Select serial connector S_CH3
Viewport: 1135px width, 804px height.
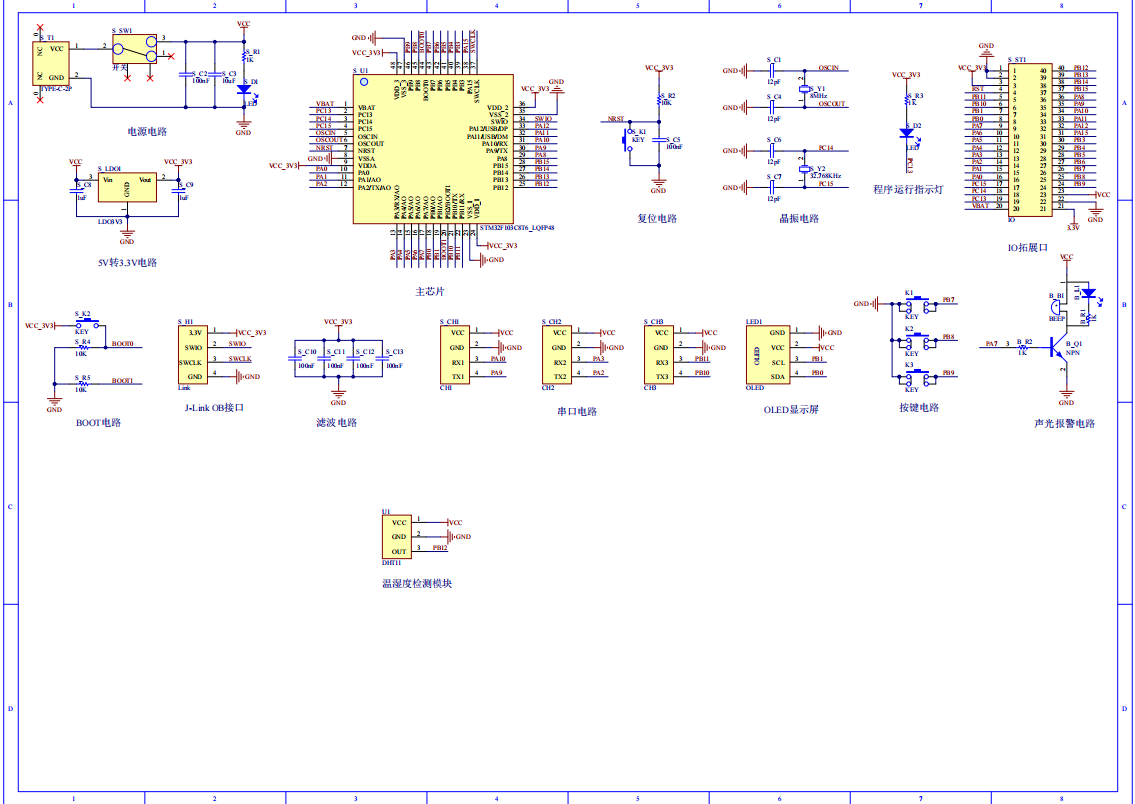659,355
